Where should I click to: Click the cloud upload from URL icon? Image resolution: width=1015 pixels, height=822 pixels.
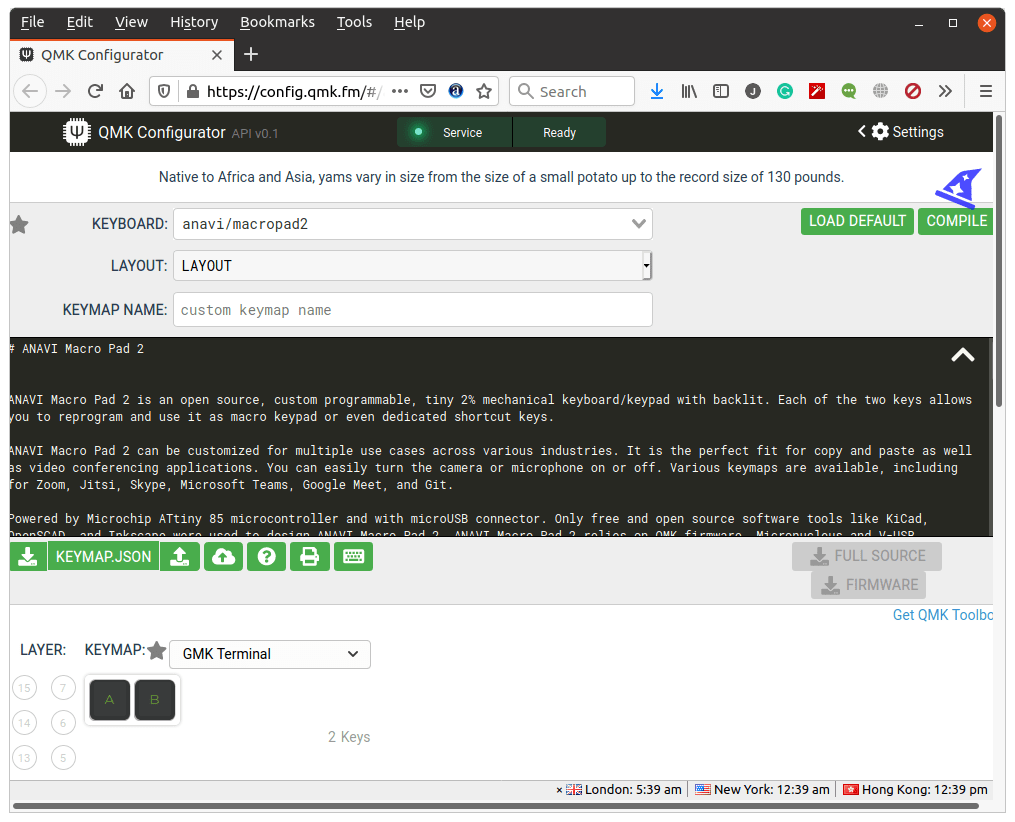(223, 557)
